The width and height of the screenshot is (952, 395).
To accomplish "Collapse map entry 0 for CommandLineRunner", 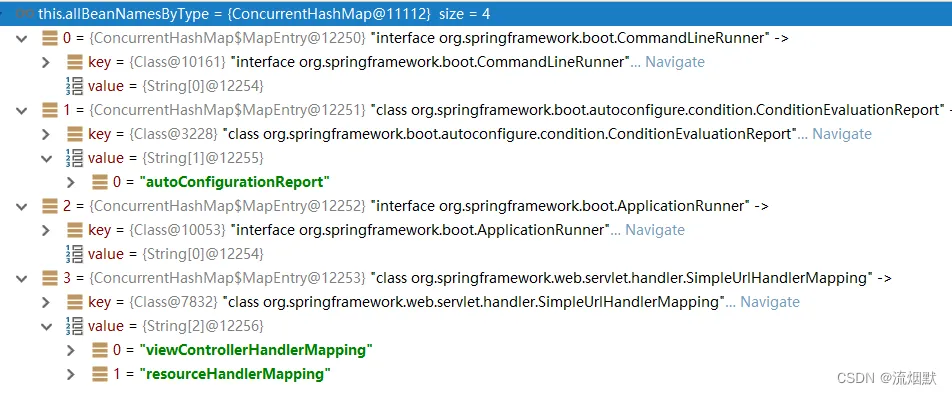I will (x=22, y=39).
